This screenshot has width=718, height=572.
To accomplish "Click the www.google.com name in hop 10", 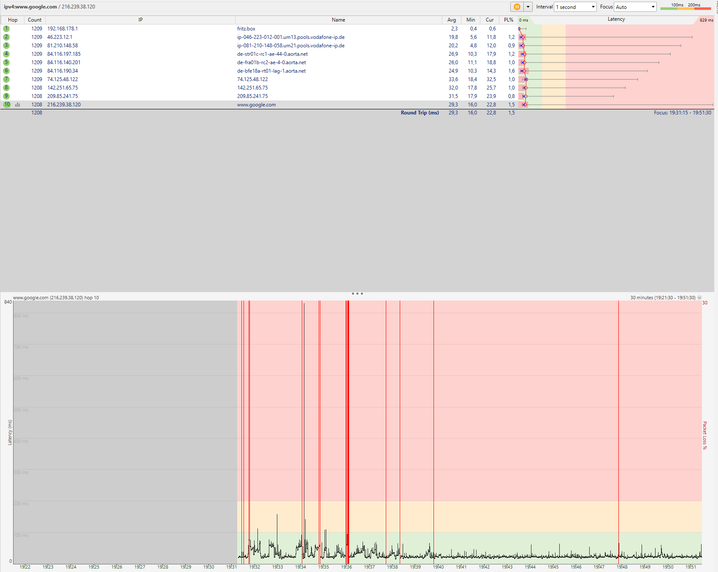I will 256,104.
